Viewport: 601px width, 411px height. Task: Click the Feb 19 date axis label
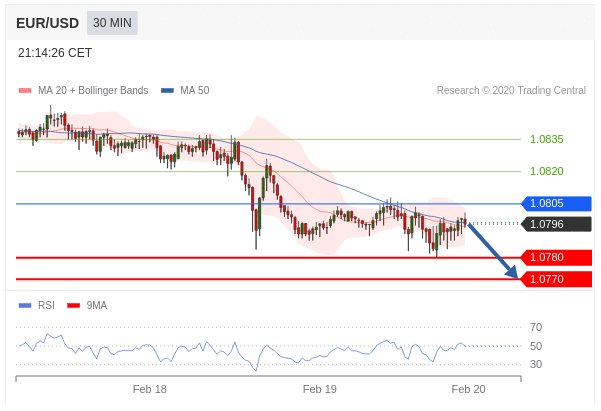(320, 390)
